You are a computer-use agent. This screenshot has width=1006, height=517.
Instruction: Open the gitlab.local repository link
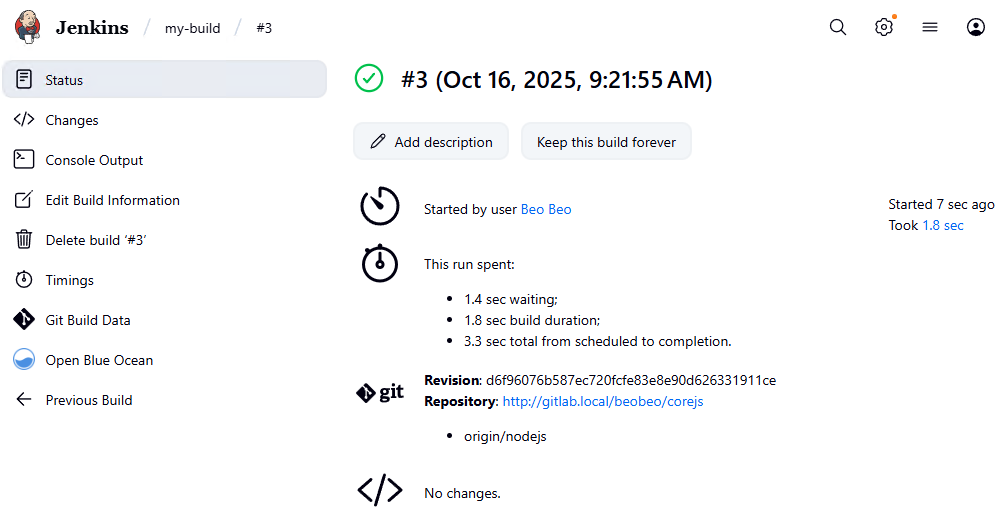point(602,401)
